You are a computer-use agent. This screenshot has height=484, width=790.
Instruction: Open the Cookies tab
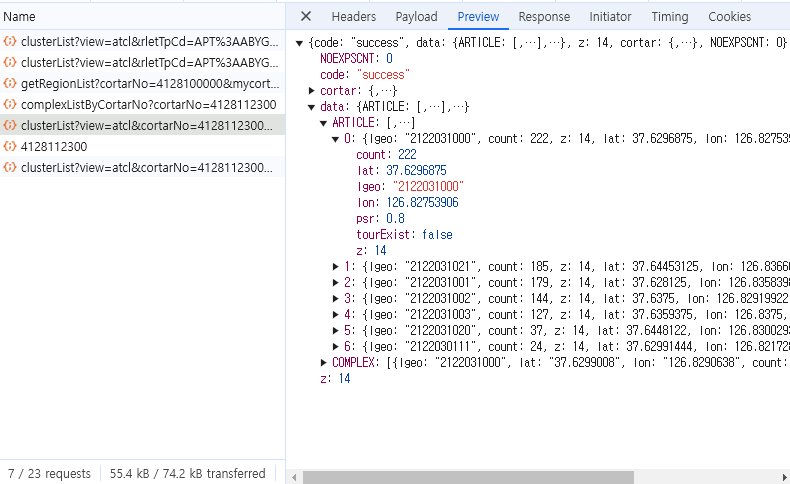pyautogui.click(x=730, y=17)
